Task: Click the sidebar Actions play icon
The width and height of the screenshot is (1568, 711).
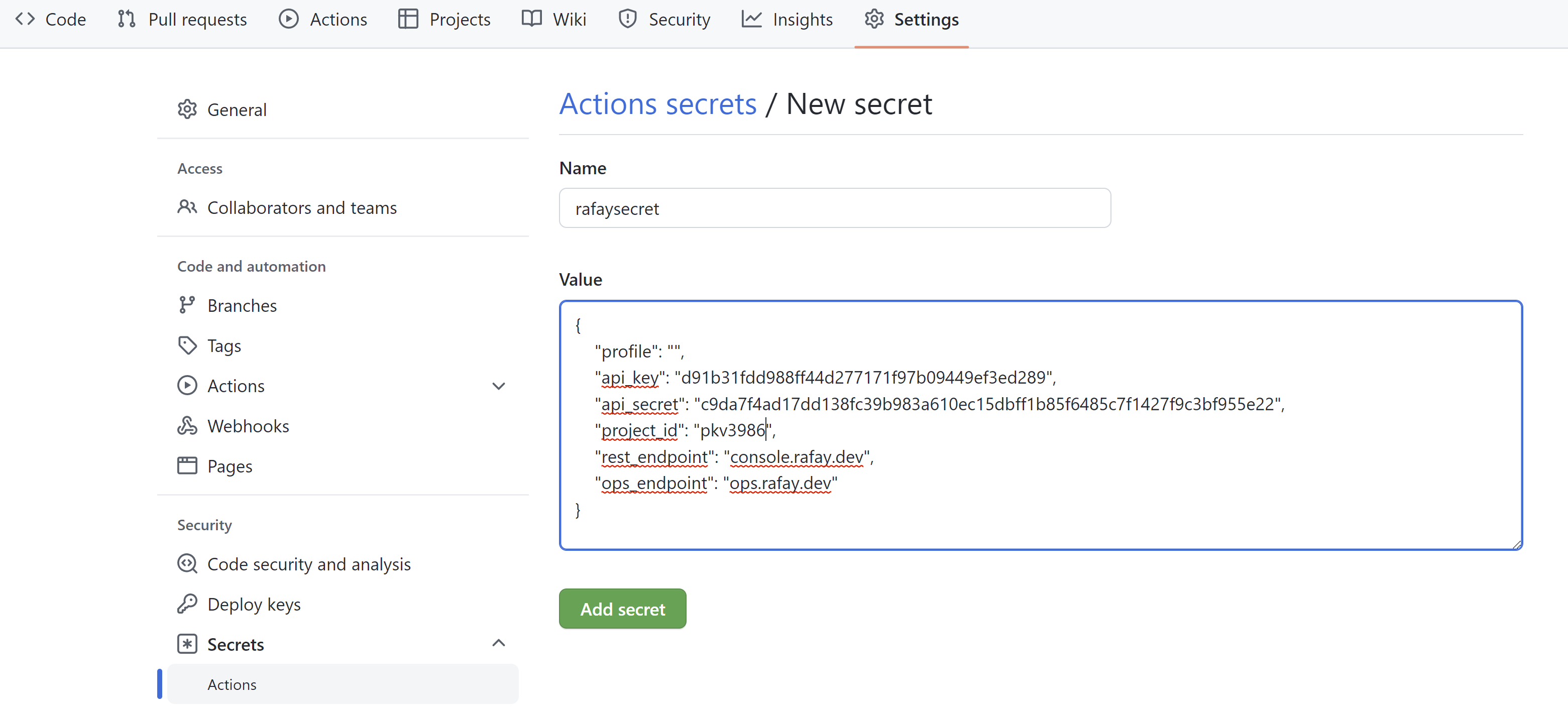Action: [187, 385]
